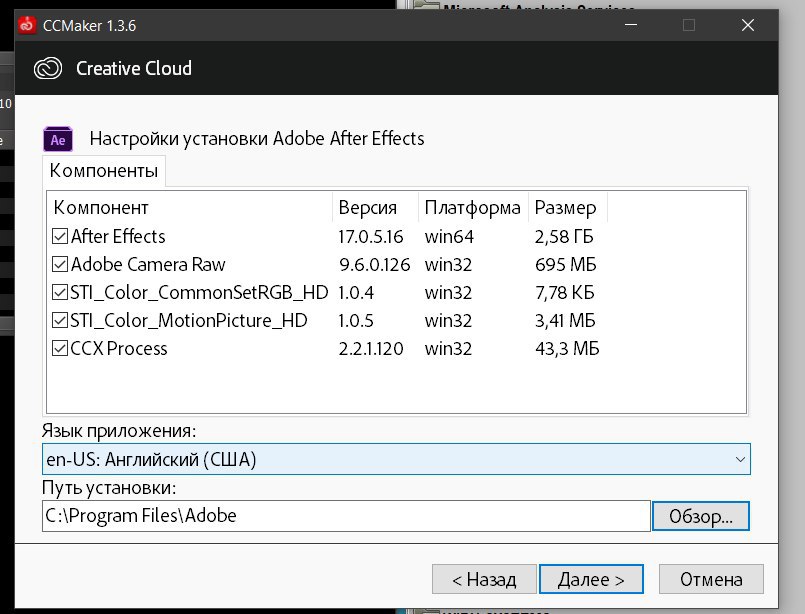
Task: Select the Adobe Camera Raw row name
Action: pos(148,264)
